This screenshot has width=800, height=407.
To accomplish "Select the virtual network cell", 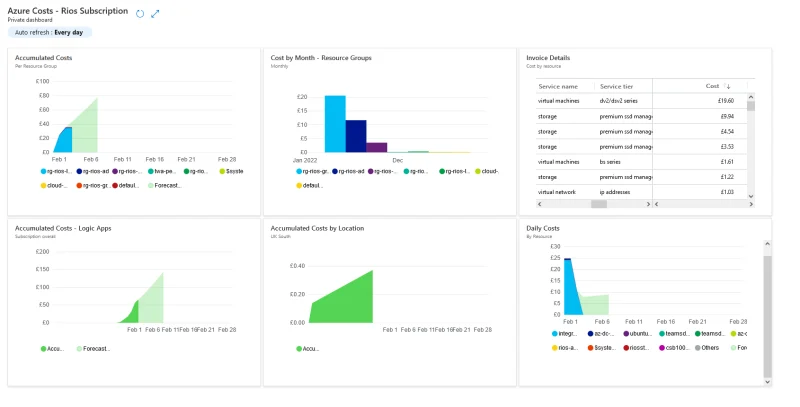I will pos(557,192).
